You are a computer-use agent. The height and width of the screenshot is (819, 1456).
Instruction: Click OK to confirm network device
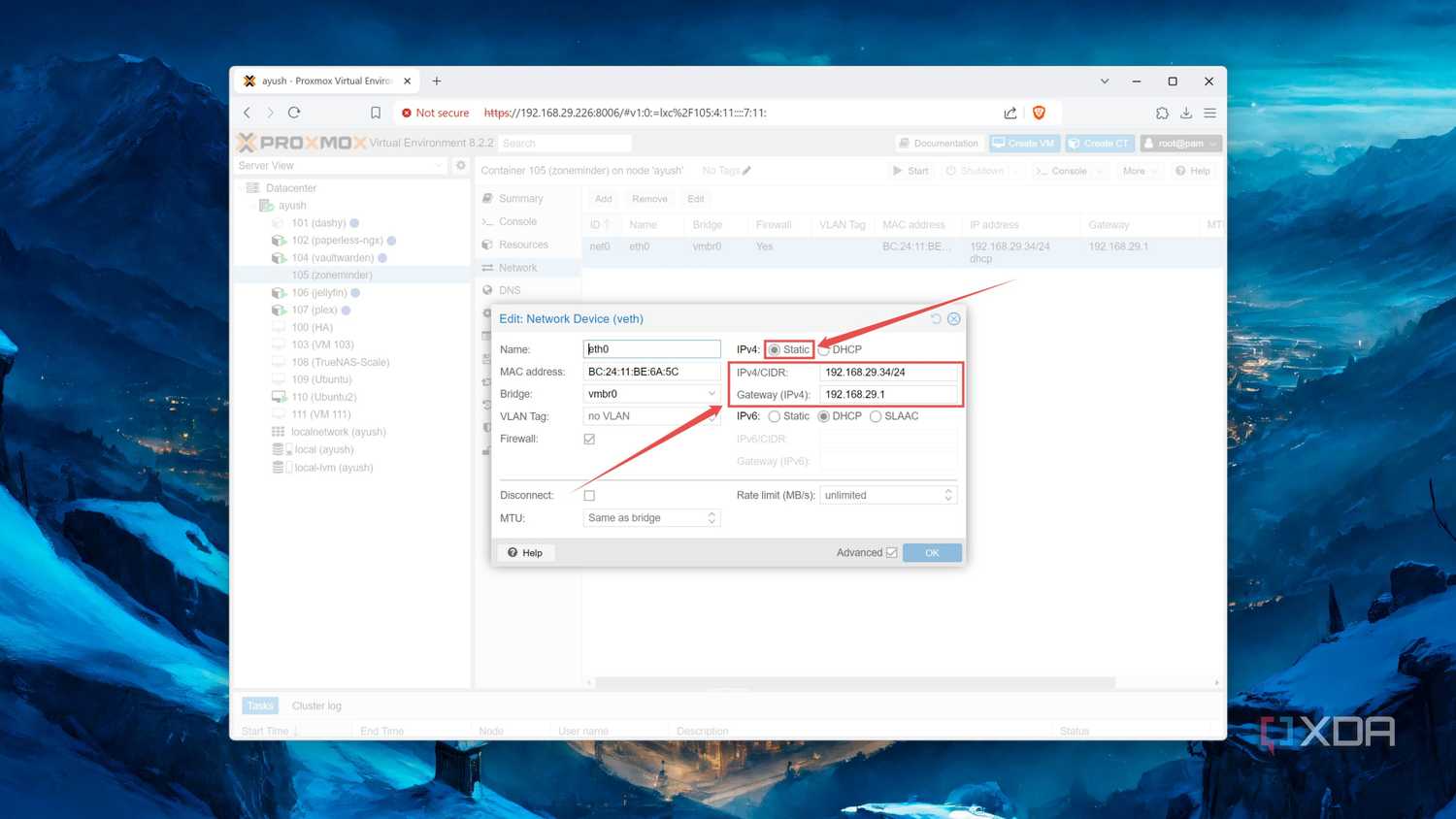(x=932, y=552)
